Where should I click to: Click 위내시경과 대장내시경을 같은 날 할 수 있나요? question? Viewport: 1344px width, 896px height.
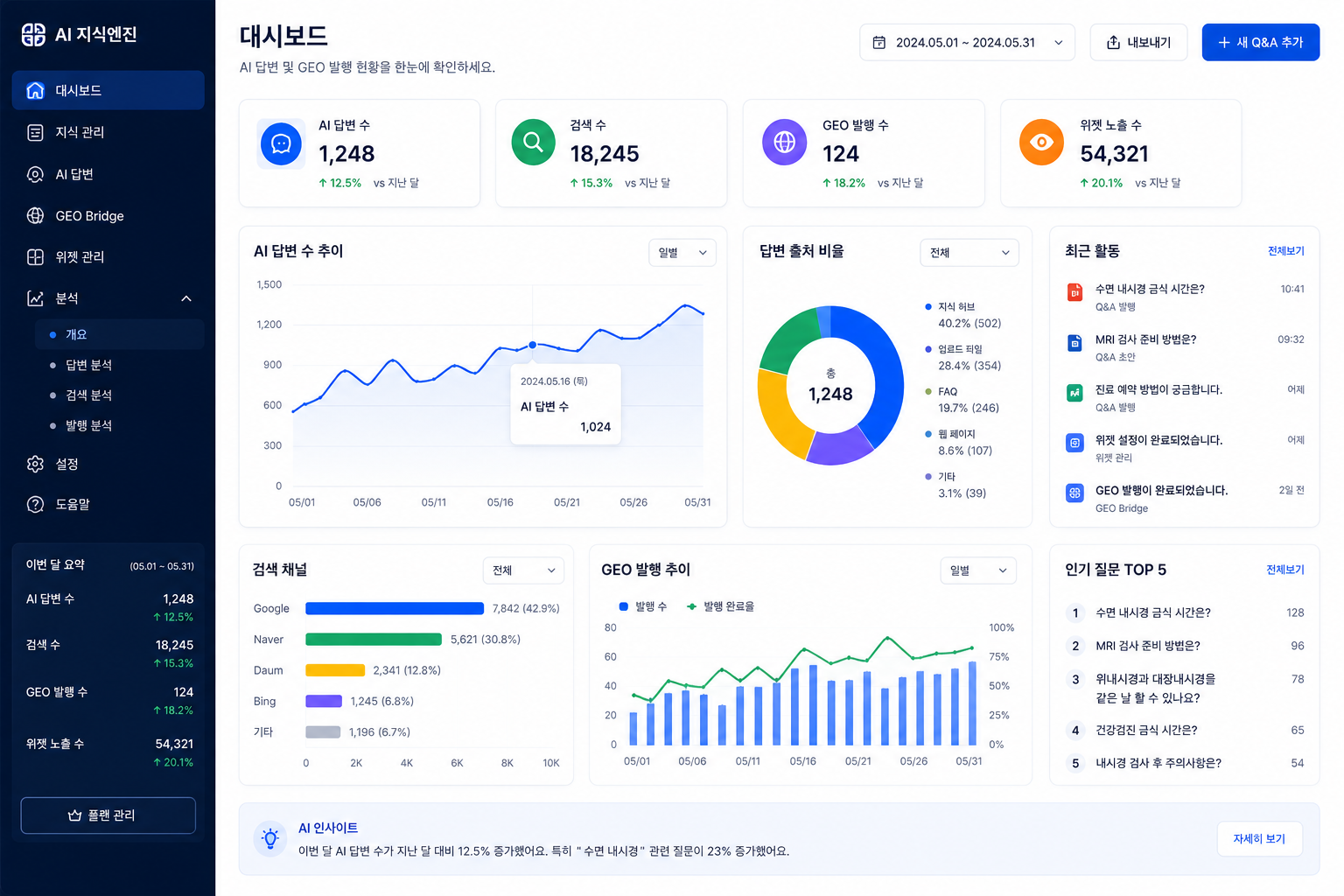pyautogui.click(x=1155, y=688)
